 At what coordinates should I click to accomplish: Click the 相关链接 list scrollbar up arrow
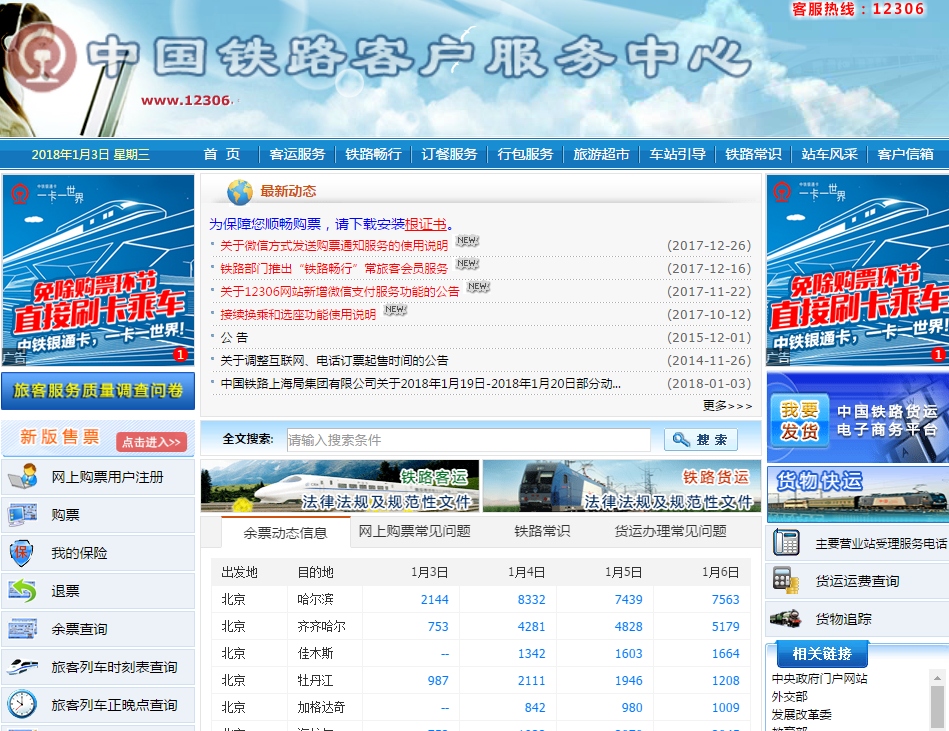938,678
